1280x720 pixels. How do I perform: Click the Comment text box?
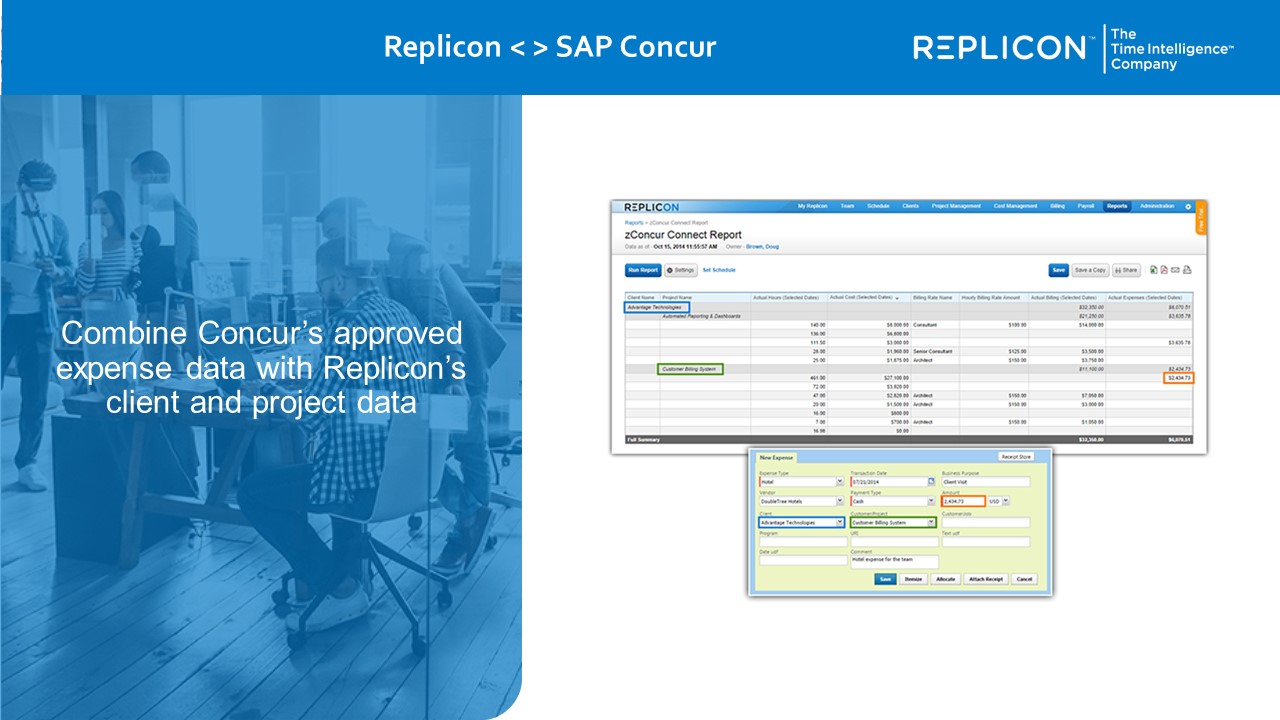click(895, 562)
